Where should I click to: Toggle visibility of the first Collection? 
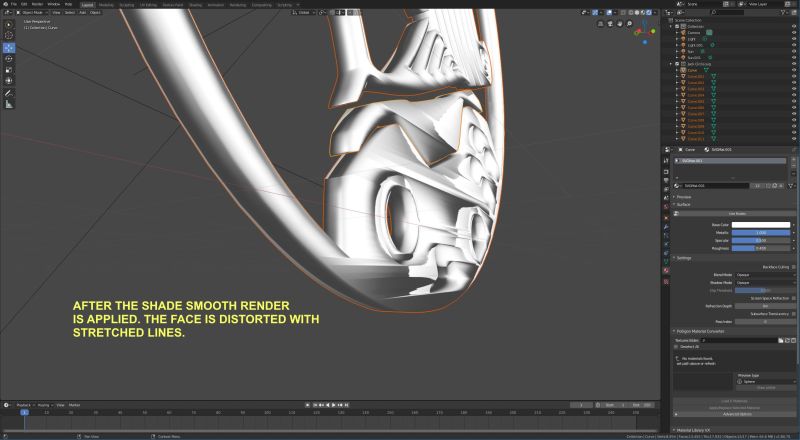794,27
